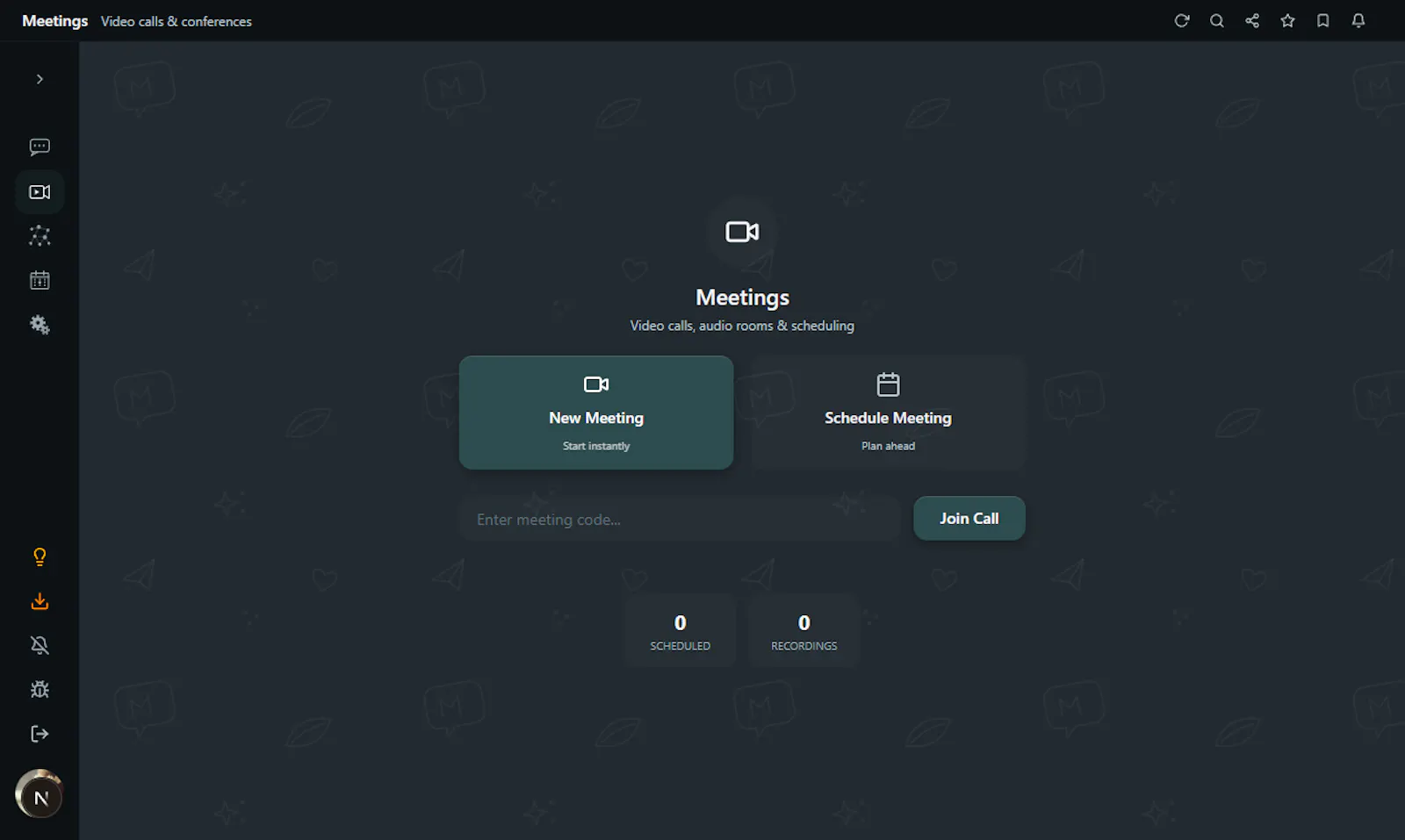
Task: Expand the sidebar with the chevron arrow
Action: (x=40, y=79)
